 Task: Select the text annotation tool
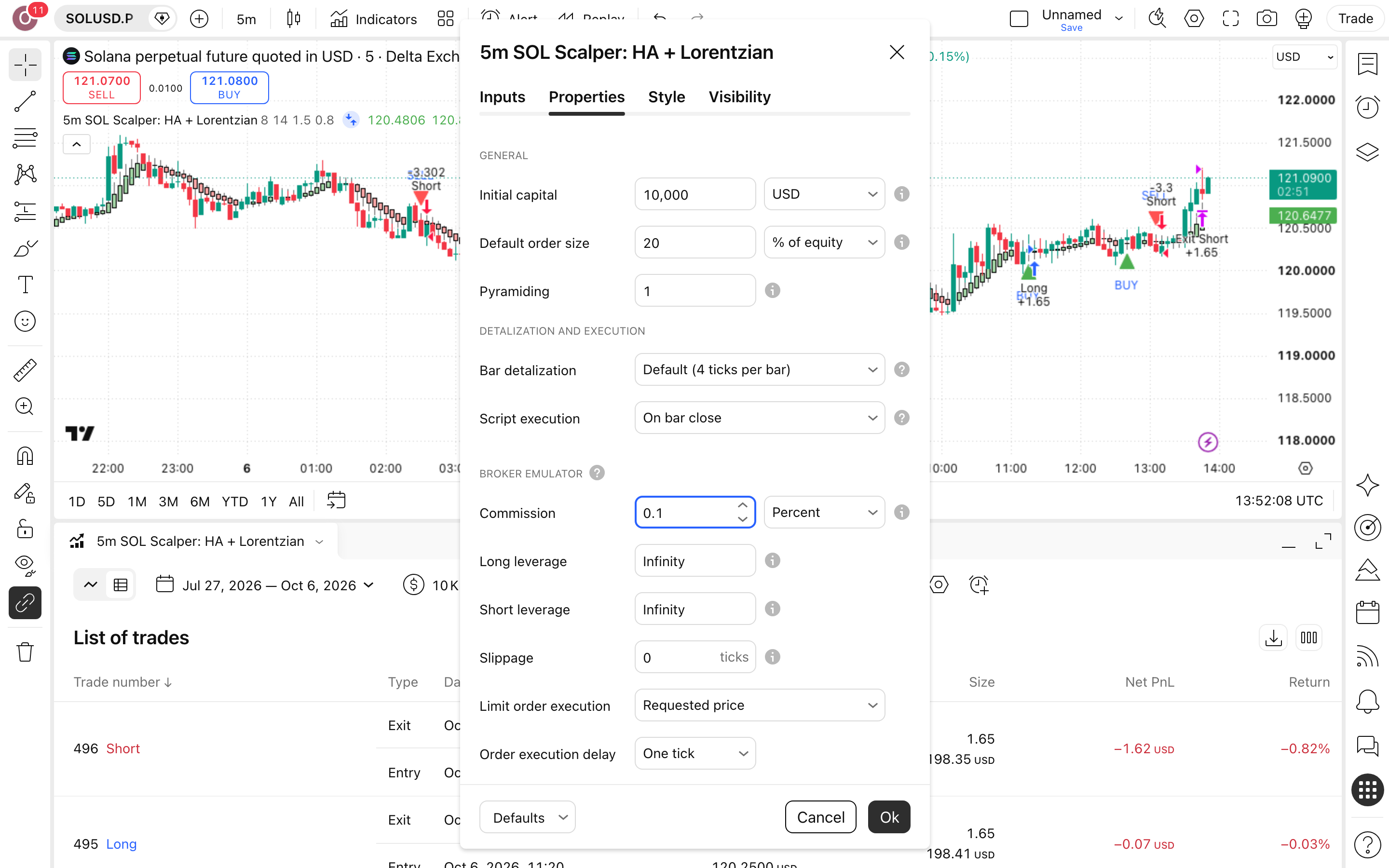click(25, 284)
